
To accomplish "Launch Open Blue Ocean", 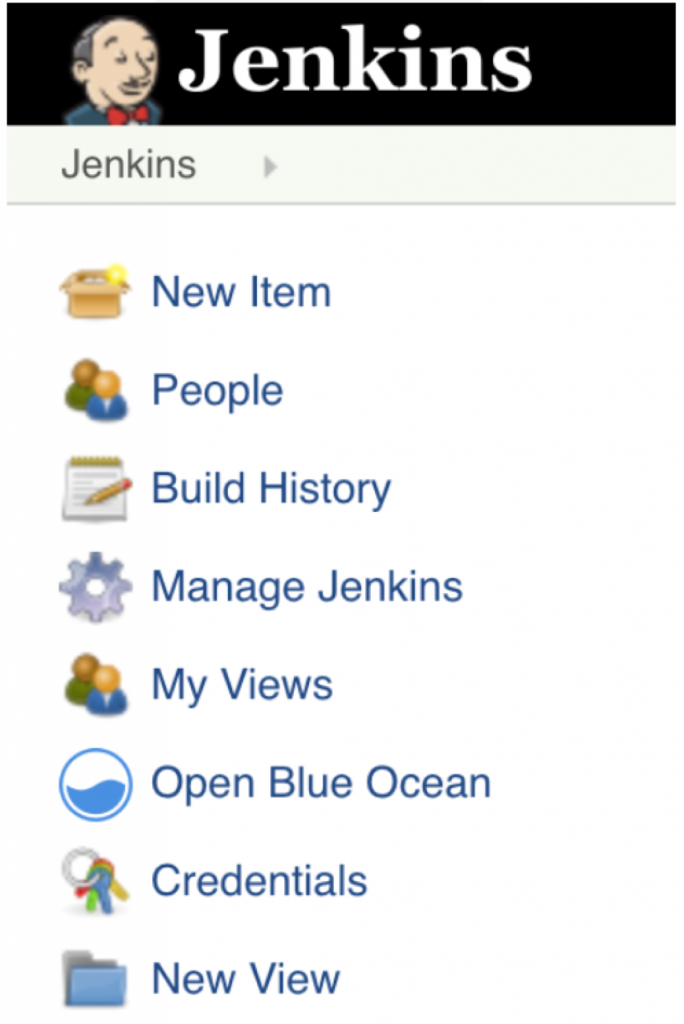I will click(321, 782).
